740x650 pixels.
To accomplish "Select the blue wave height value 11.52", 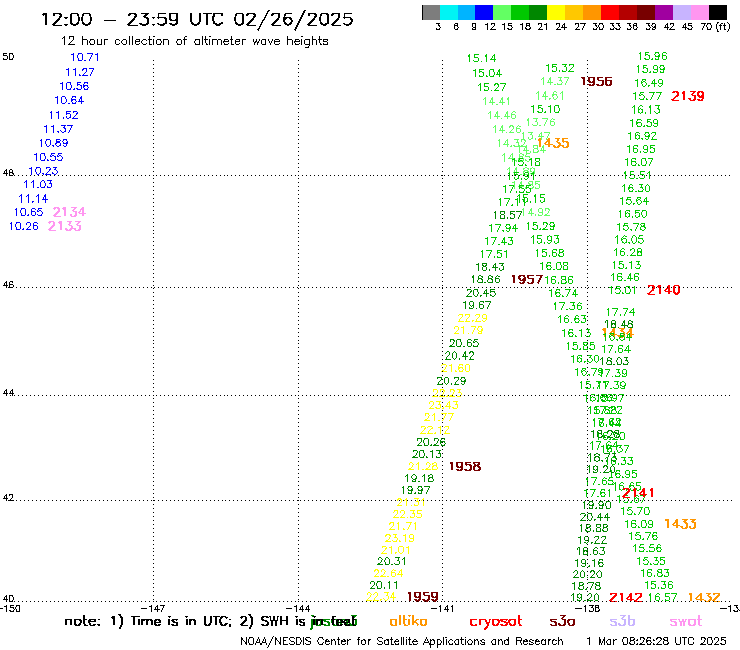I will (64, 115).
